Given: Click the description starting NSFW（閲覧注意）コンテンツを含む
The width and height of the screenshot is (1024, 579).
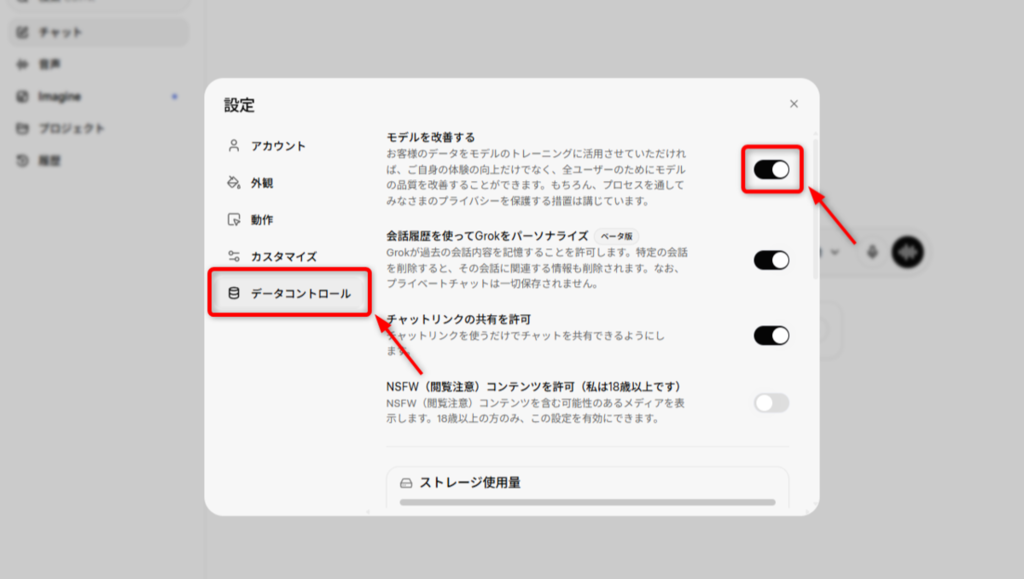Looking at the screenshot, I should [x=536, y=411].
